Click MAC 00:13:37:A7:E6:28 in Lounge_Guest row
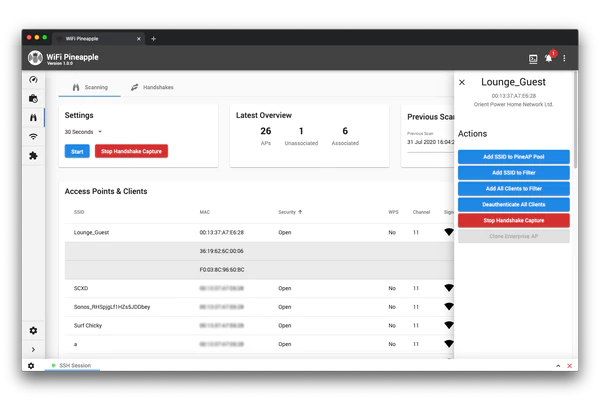Image resolution: width=600 pixels, height=400 pixels. 222,232
